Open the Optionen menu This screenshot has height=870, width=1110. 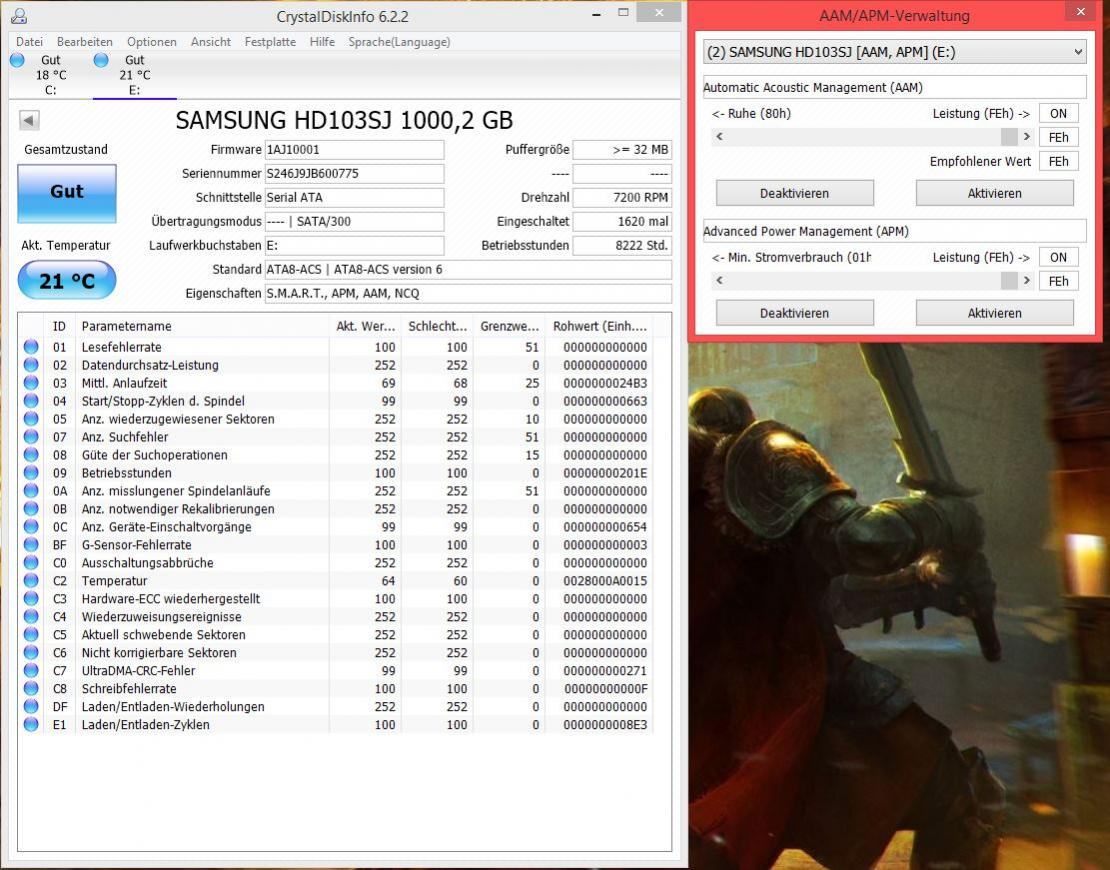click(x=151, y=42)
